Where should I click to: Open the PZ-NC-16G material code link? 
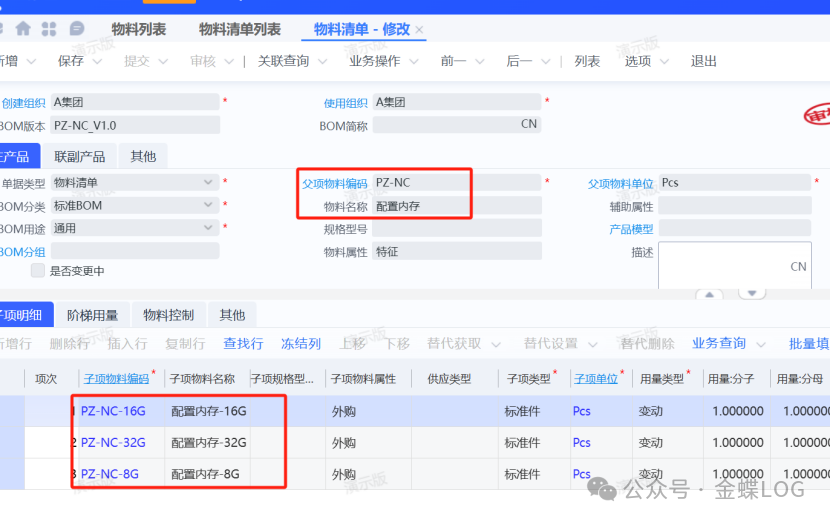point(113,411)
